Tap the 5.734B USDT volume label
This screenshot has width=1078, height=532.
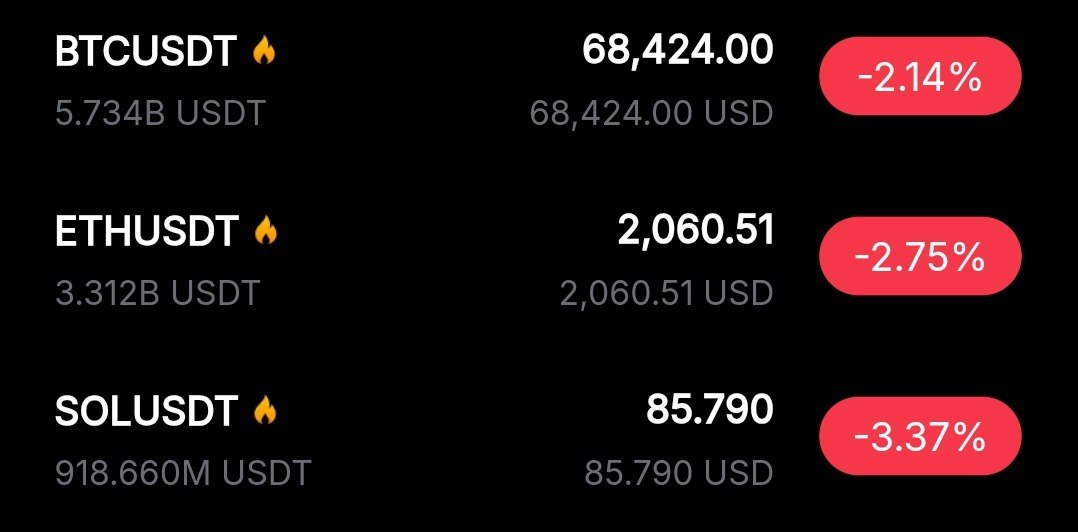tap(160, 113)
